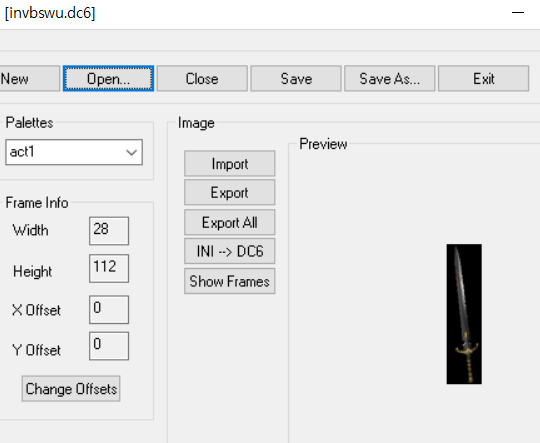This screenshot has width=540, height=443.
Task: Export All frames button
Action: (230, 222)
